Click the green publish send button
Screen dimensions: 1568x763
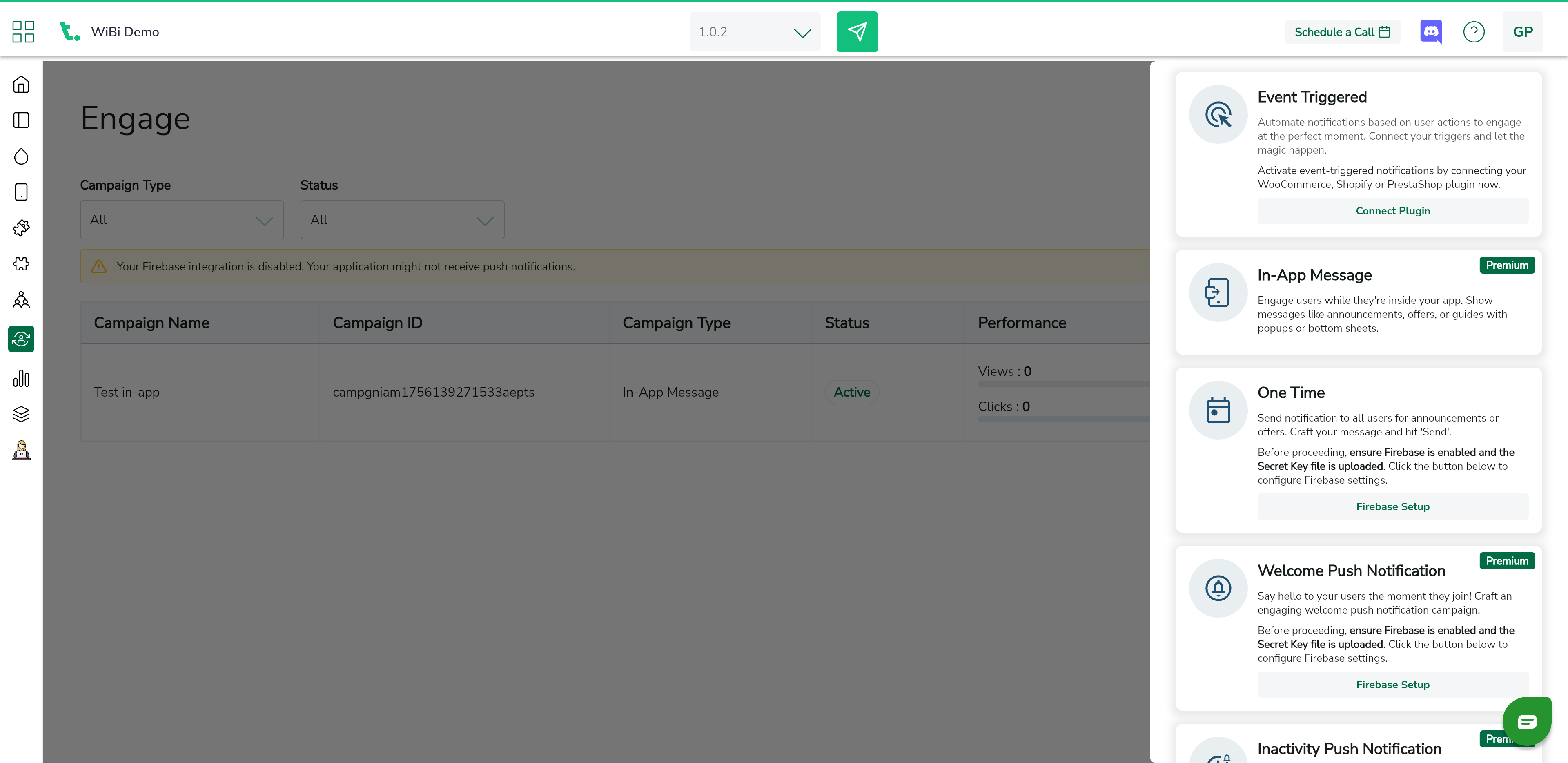pos(856,32)
